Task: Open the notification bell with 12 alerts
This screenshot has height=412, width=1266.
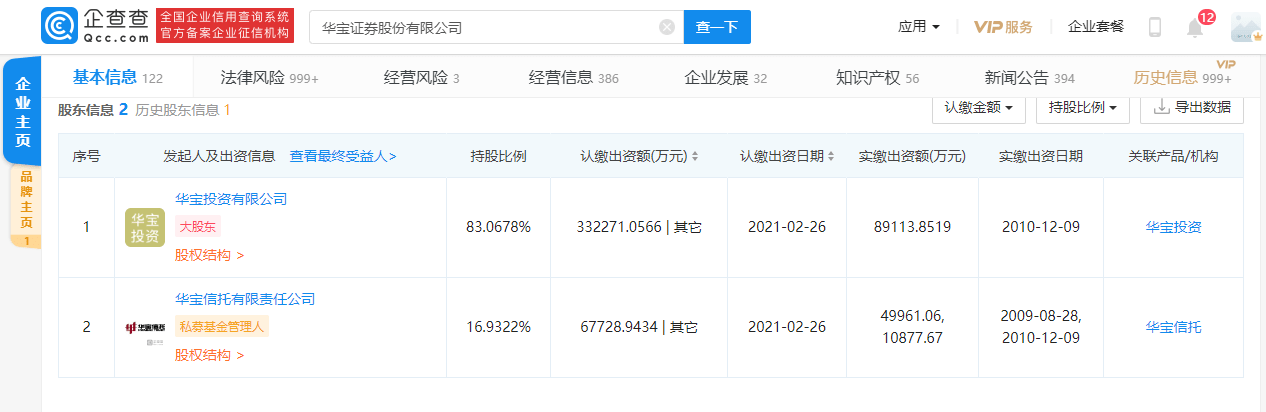Action: (1195, 27)
